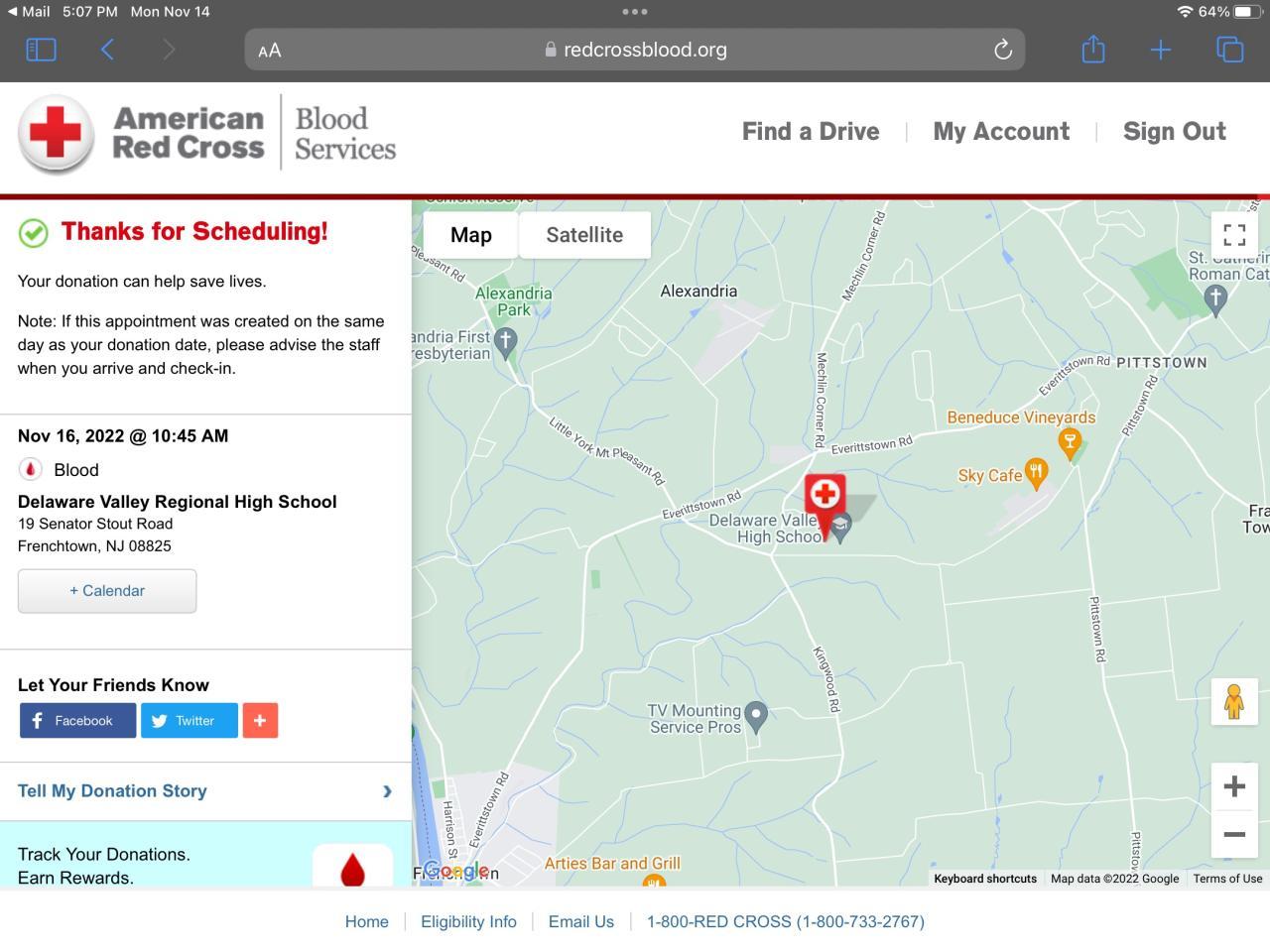This screenshot has height=952, width=1270.
Task: Click the Google logo on map
Action: click(x=455, y=871)
